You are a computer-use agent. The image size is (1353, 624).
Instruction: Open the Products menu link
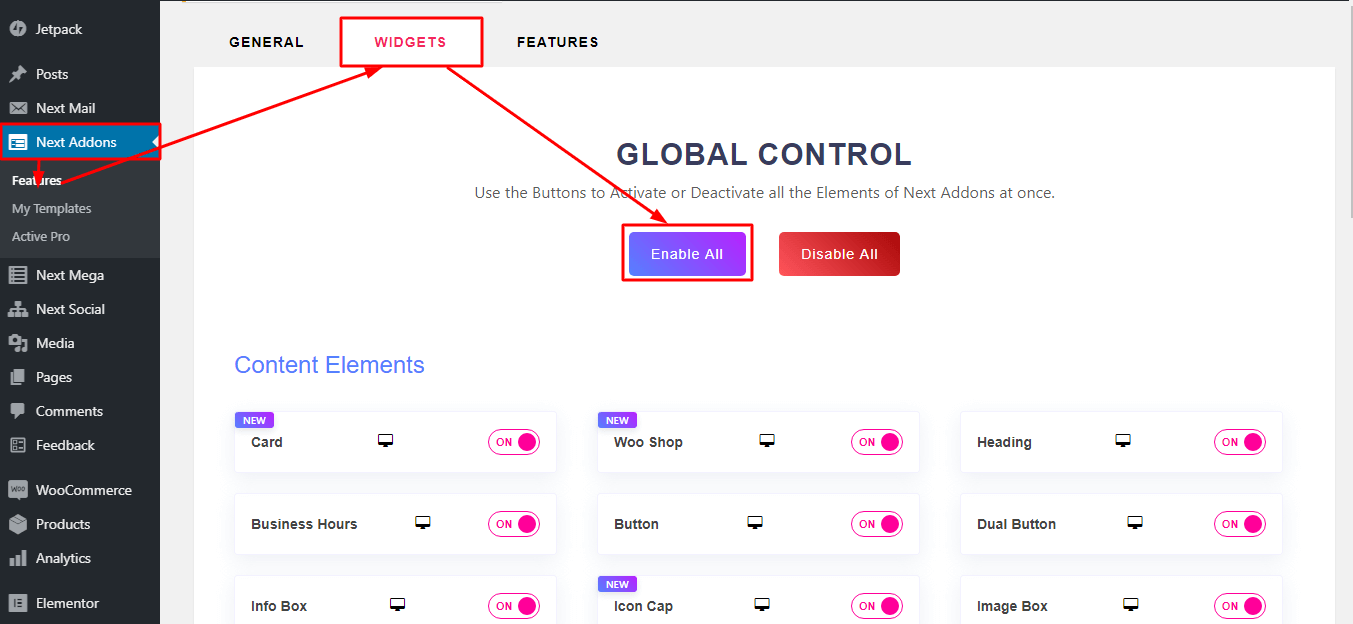click(63, 524)
